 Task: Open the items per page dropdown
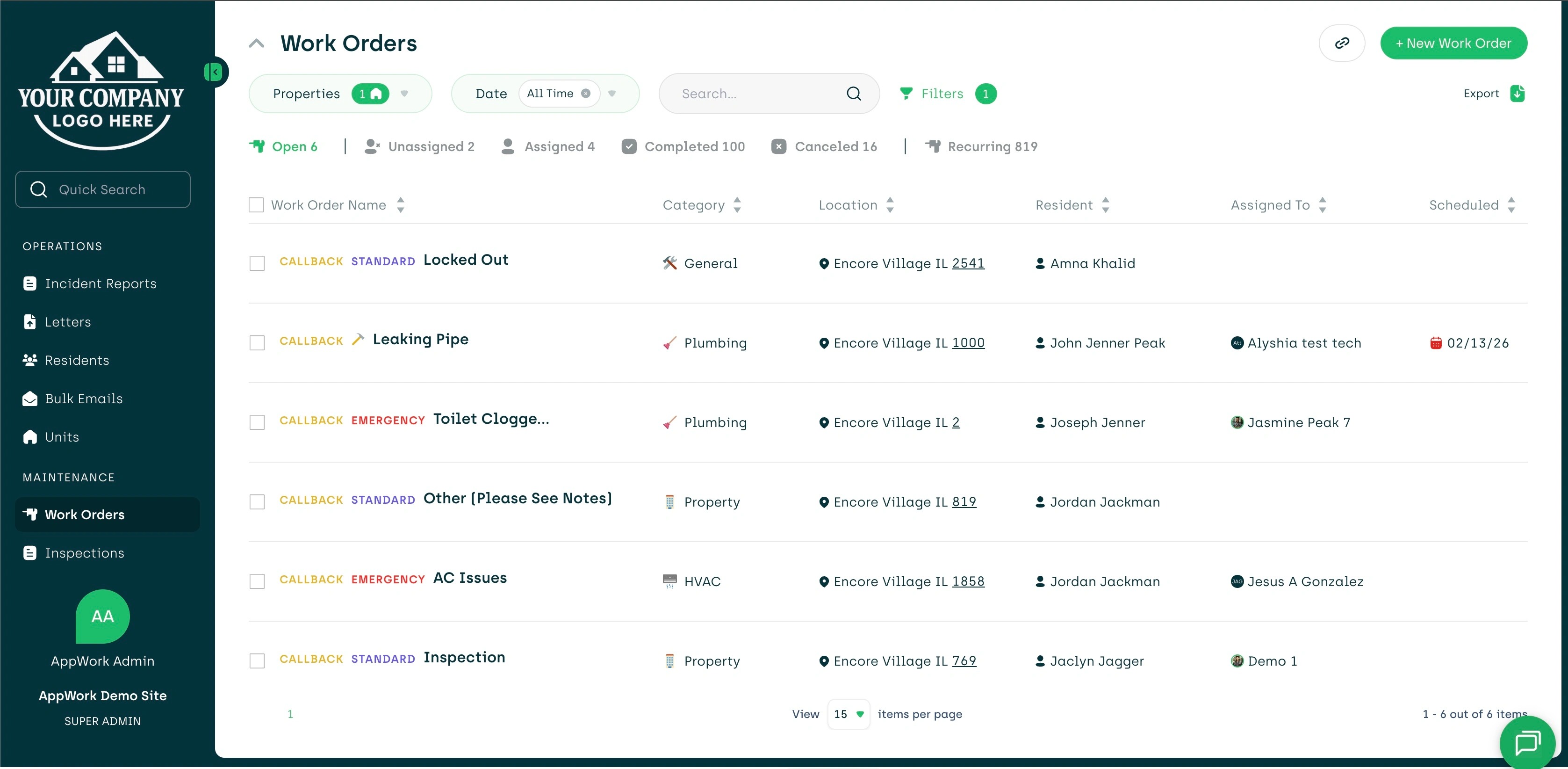849,714
